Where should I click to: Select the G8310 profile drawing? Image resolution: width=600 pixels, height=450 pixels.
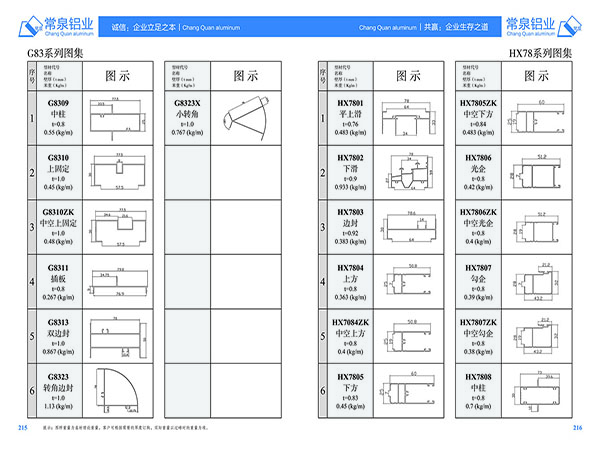(117, 172)
